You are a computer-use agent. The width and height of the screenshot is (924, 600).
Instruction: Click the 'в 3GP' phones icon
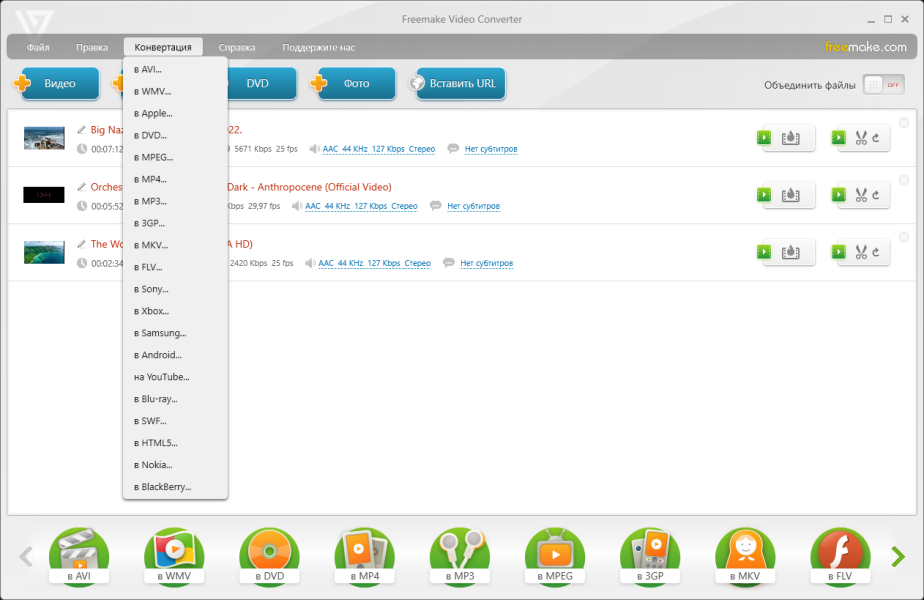(x=650, y=556)
